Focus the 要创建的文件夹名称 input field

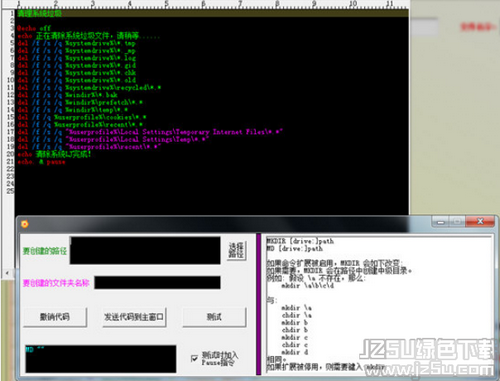coord(157,283)
